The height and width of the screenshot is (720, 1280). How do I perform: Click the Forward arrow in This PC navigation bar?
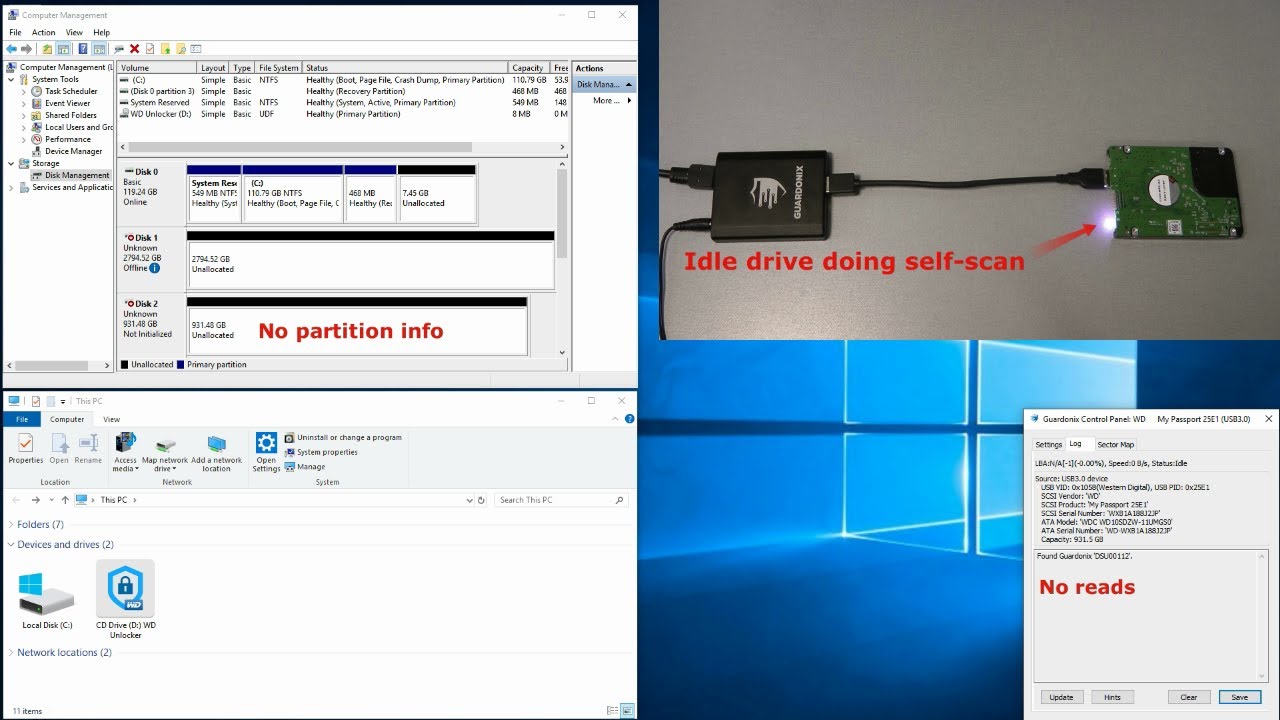point(35,500)
